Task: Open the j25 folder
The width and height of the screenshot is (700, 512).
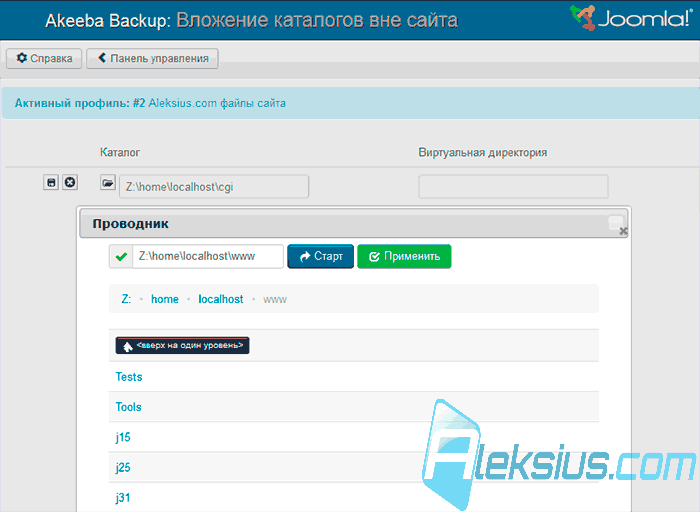Action: point(123,468)
